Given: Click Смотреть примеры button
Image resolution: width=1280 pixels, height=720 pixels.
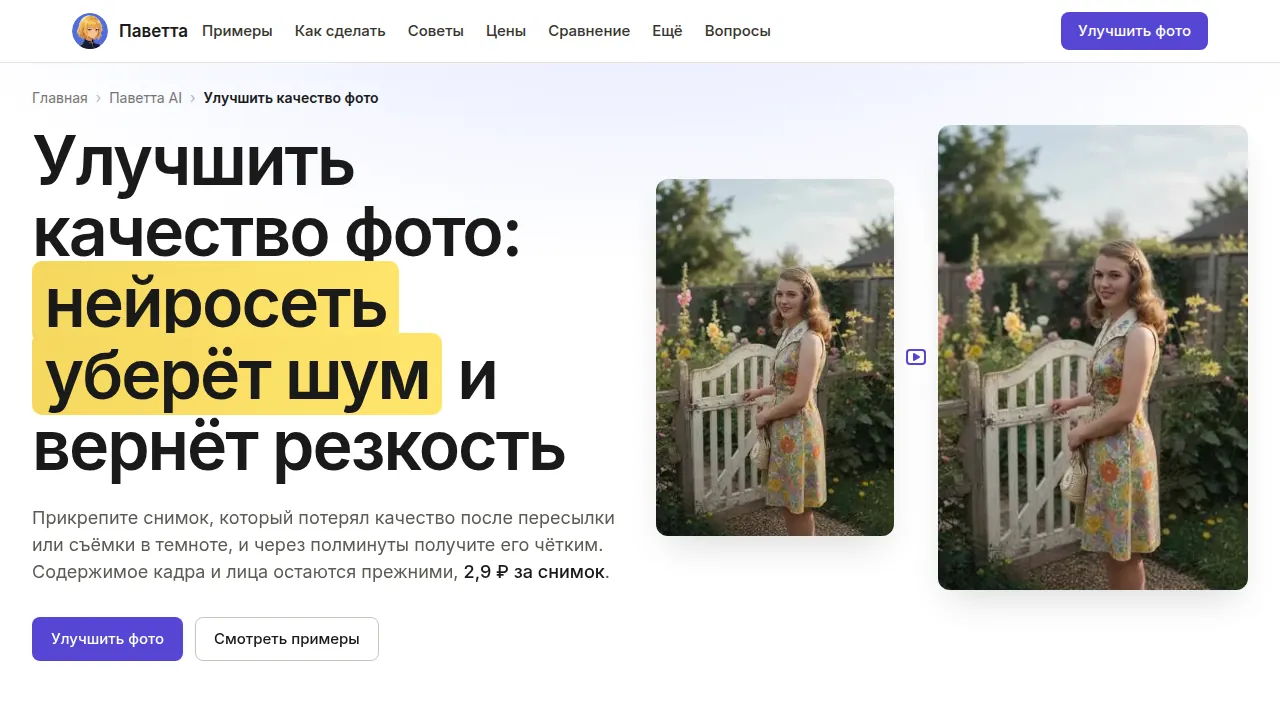Looking at the screenshot, I should point(287,639).
